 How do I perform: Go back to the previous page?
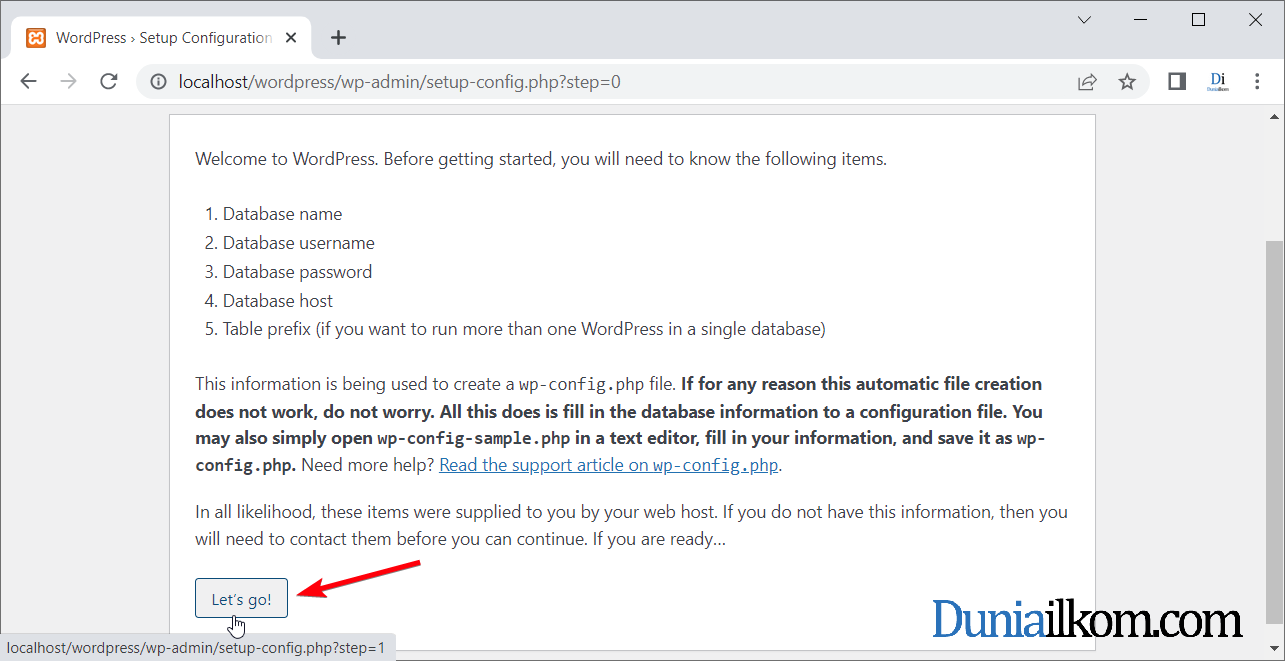(x=28, y=82)
